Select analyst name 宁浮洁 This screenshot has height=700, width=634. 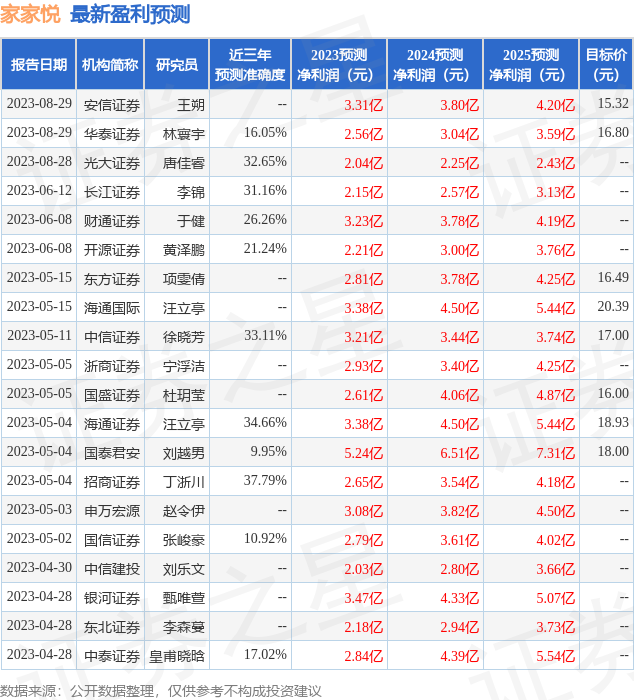pyautogui.click(x=184, y=367)
